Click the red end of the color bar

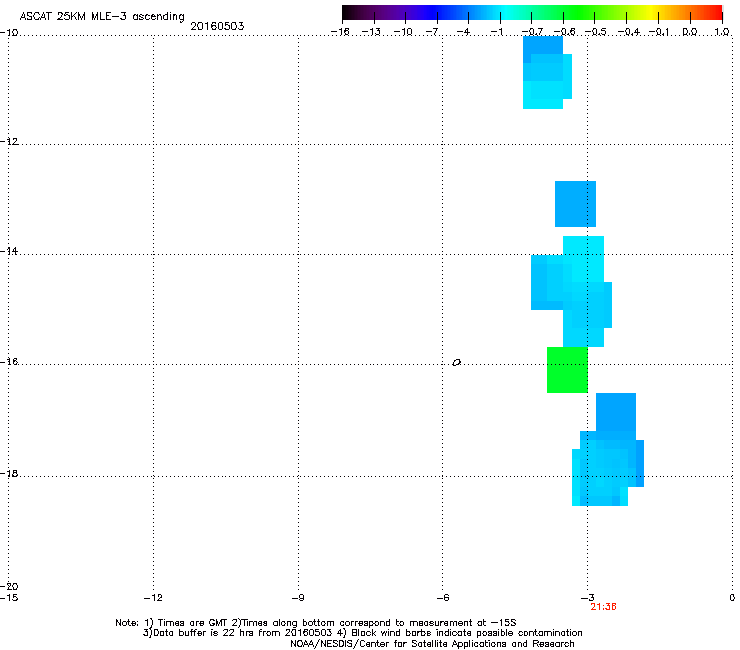click(x=713, y=12)
